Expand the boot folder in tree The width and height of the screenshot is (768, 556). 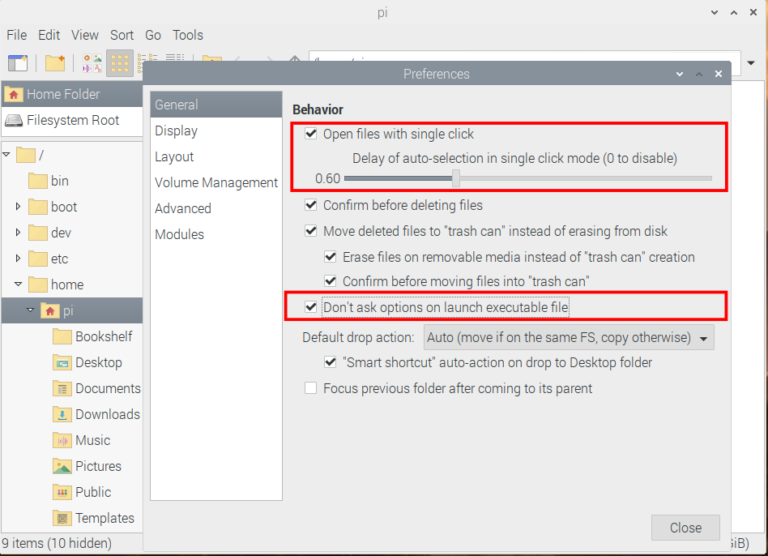(x=18, y=207)
